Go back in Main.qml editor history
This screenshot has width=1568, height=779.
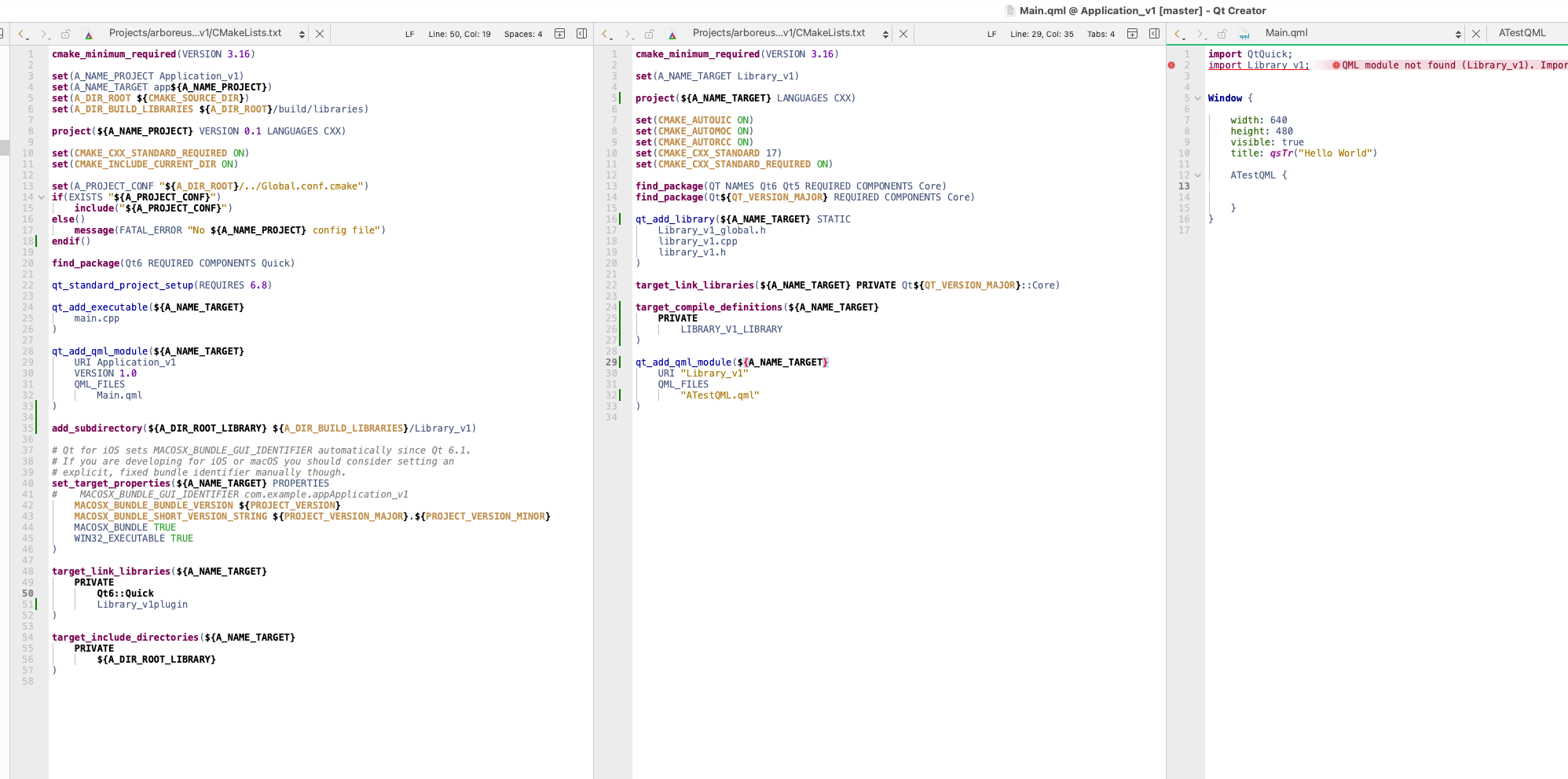tap(1178, 34)
